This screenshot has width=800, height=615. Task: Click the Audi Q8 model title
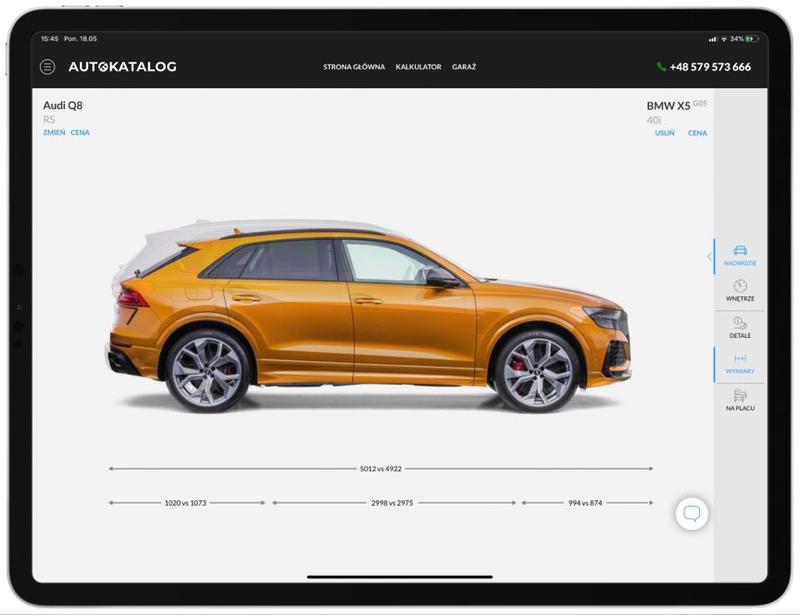[x=63, y=105]
